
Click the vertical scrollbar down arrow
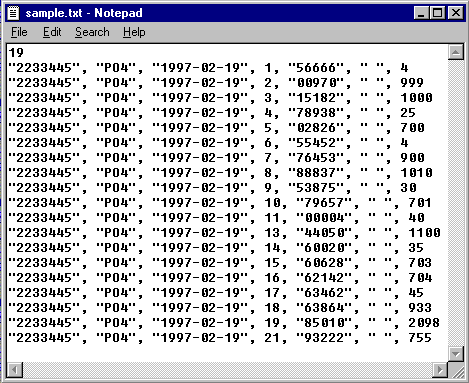(456, 354)
